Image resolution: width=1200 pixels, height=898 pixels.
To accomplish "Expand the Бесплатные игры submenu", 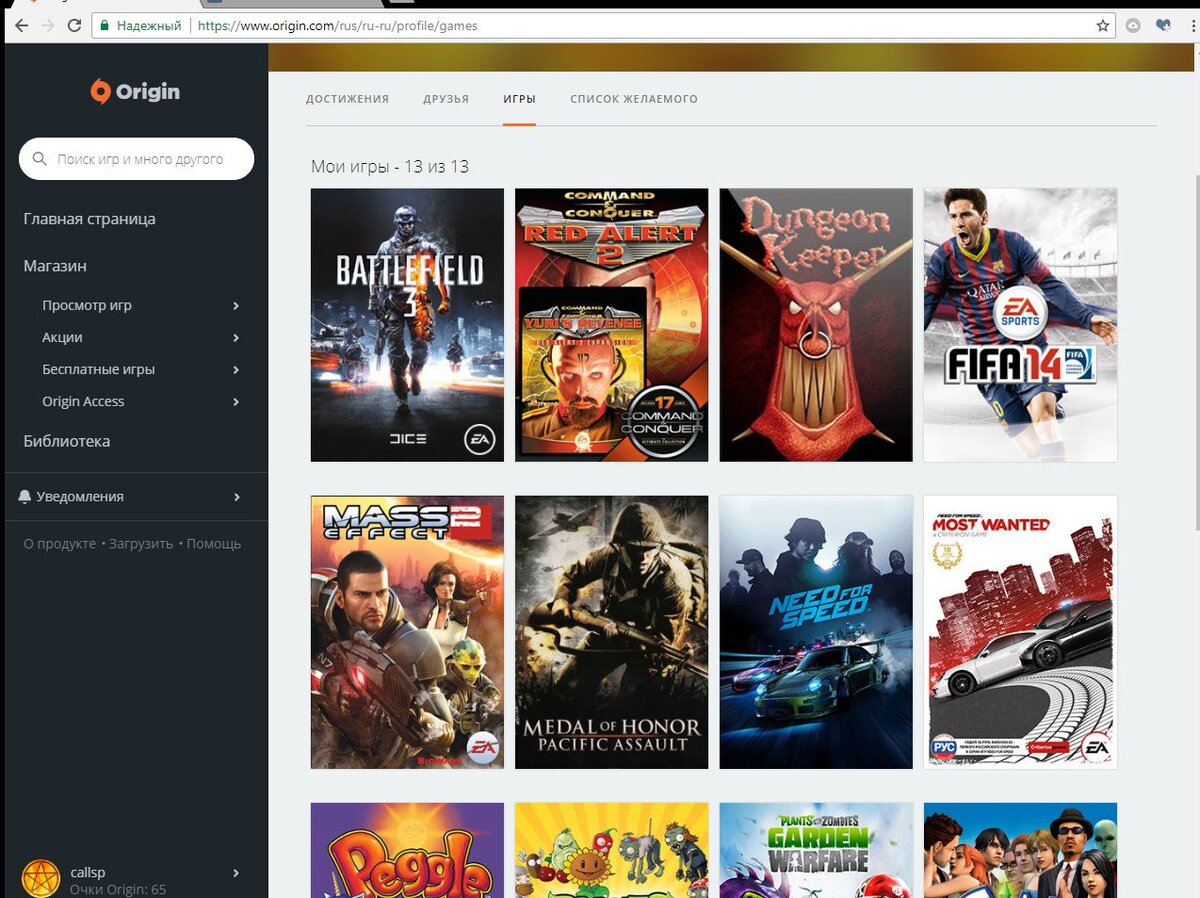I will coord(236,370).
